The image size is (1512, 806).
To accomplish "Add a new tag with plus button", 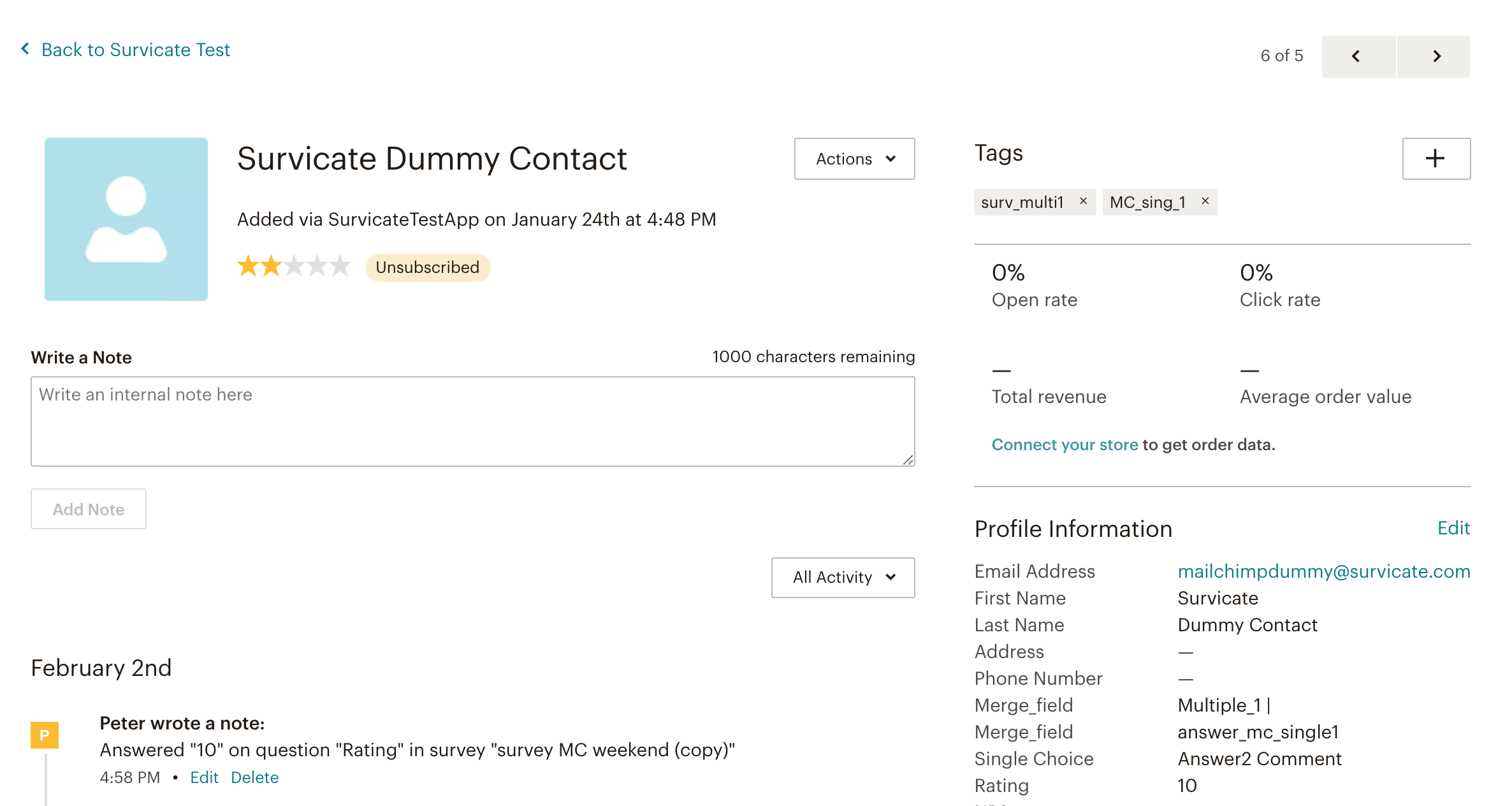I will [x=1436, y=159].
